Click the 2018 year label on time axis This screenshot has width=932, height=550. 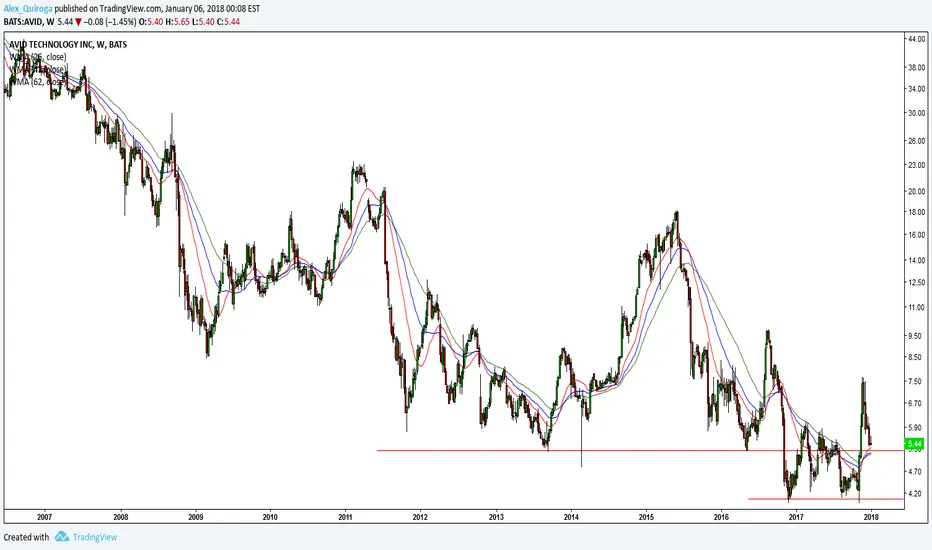[871, 517]
